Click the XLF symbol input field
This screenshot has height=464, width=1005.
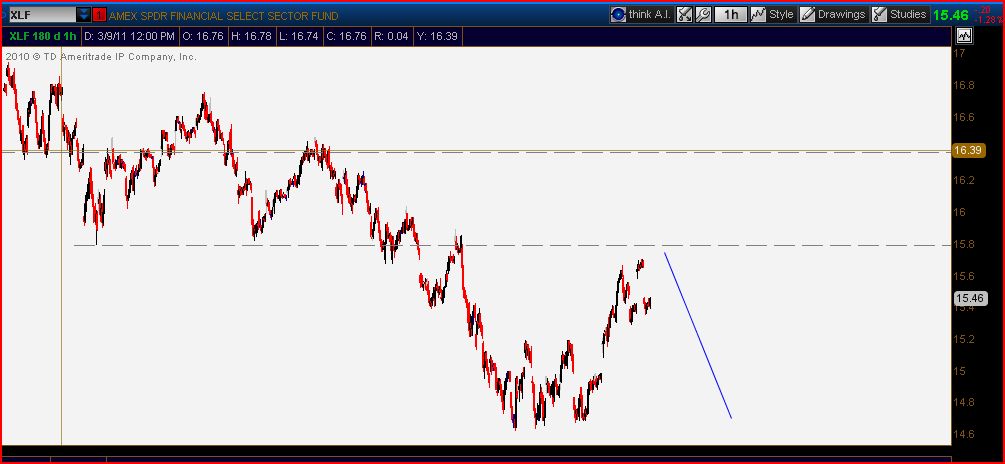41,15
